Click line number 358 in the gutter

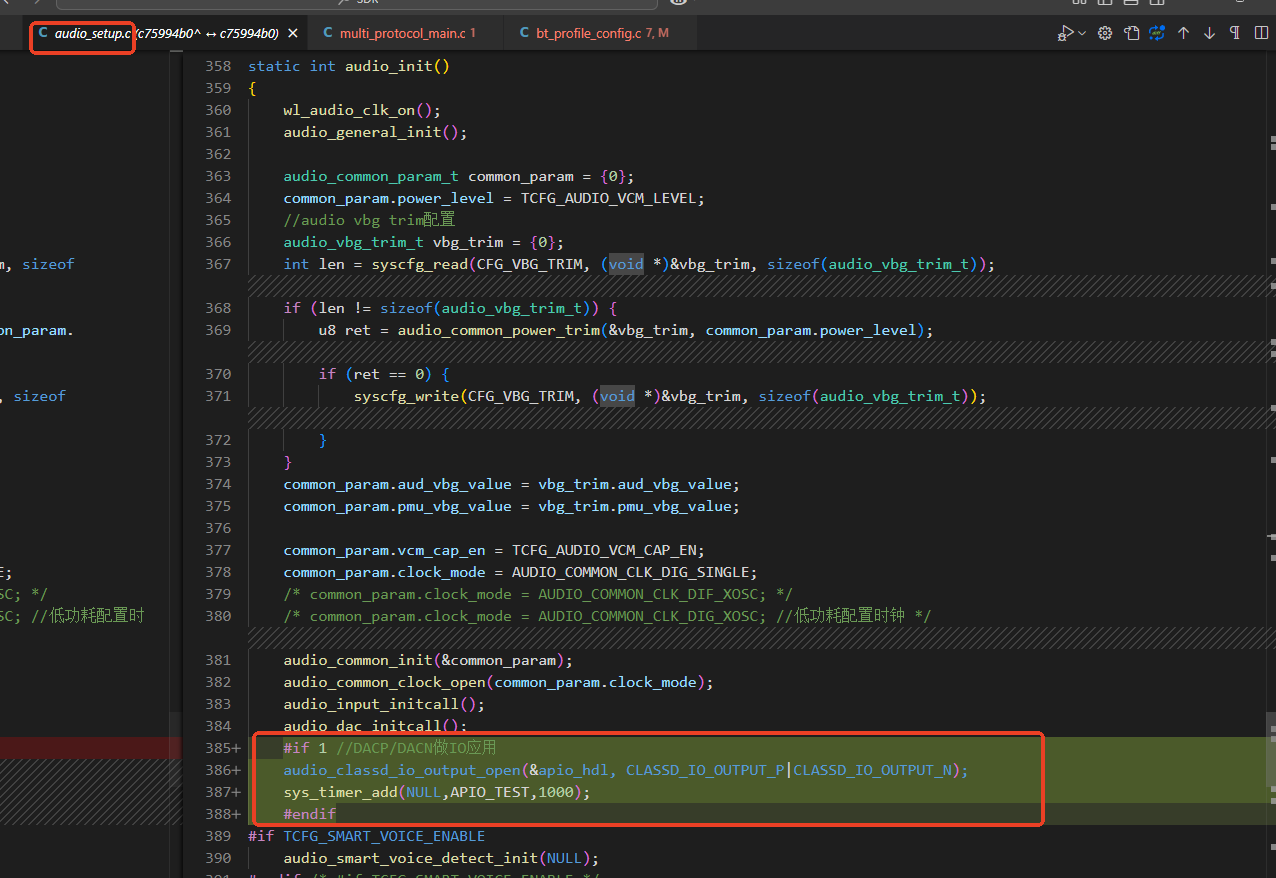click(217, 66)
